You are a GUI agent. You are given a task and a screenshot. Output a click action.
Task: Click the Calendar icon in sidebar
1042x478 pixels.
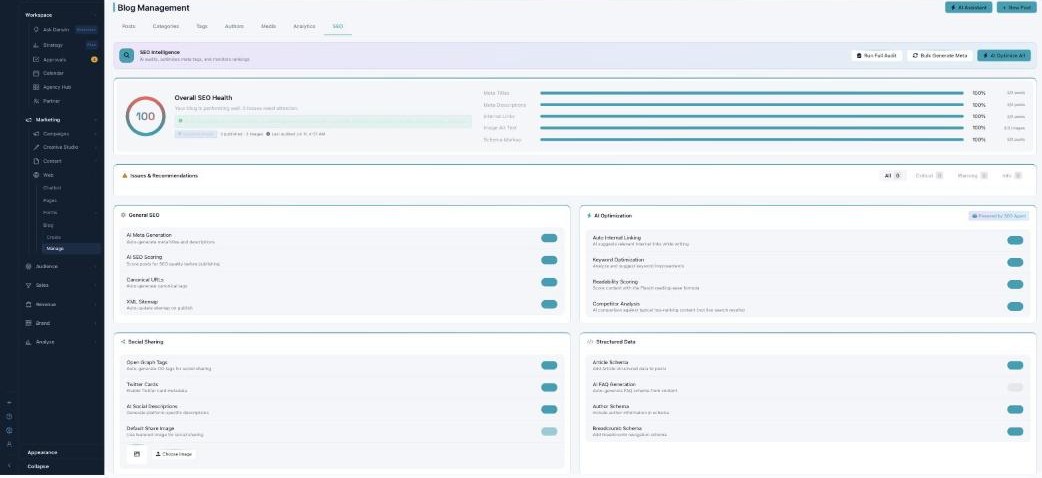coord(36,73)
